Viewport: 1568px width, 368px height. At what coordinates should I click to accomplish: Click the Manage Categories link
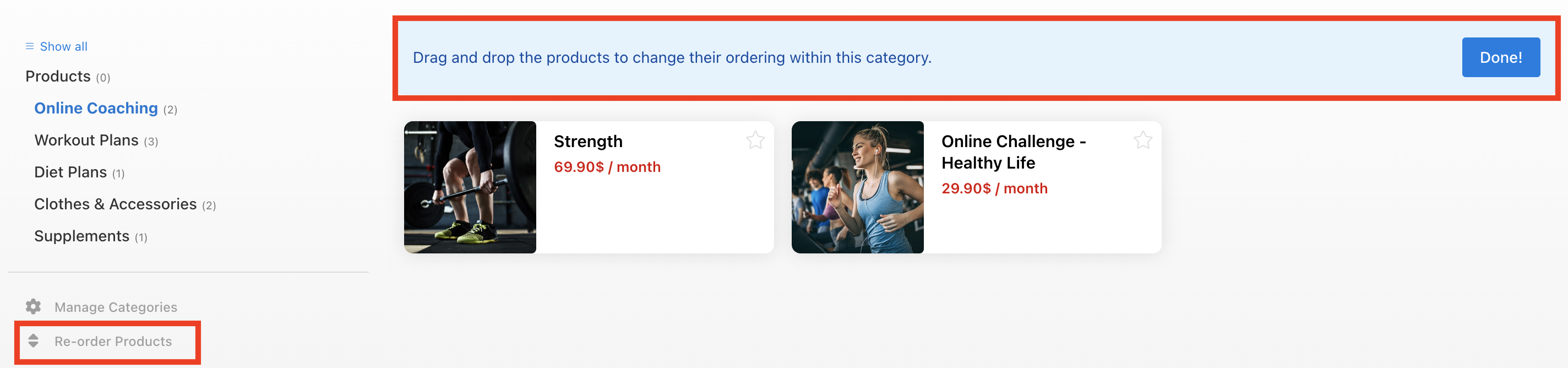pos(116,307)
